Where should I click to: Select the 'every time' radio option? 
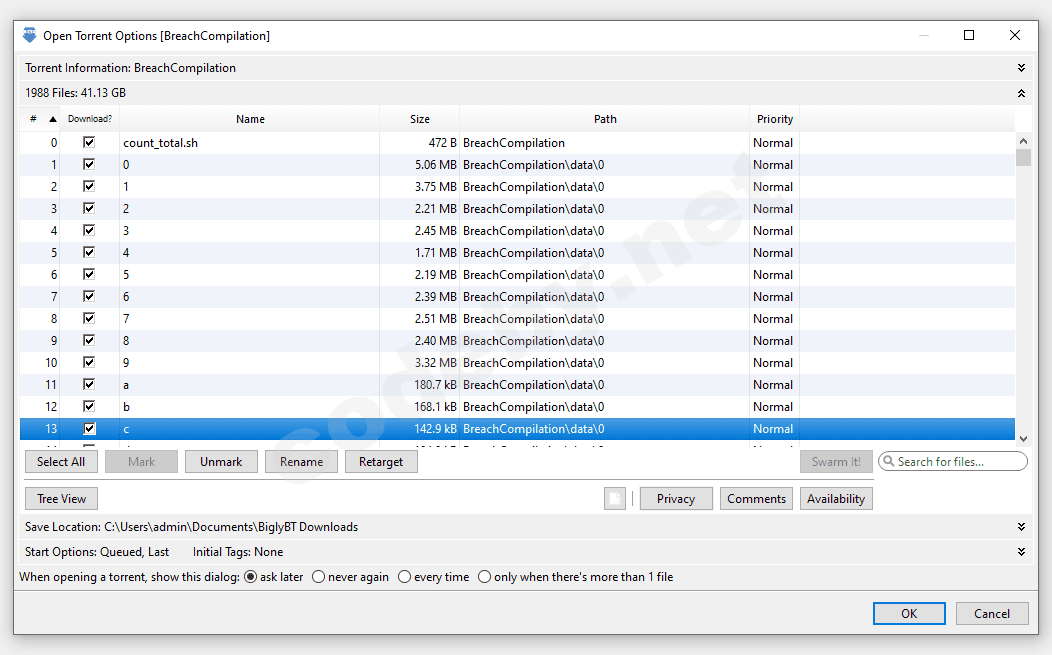point(405,577)
